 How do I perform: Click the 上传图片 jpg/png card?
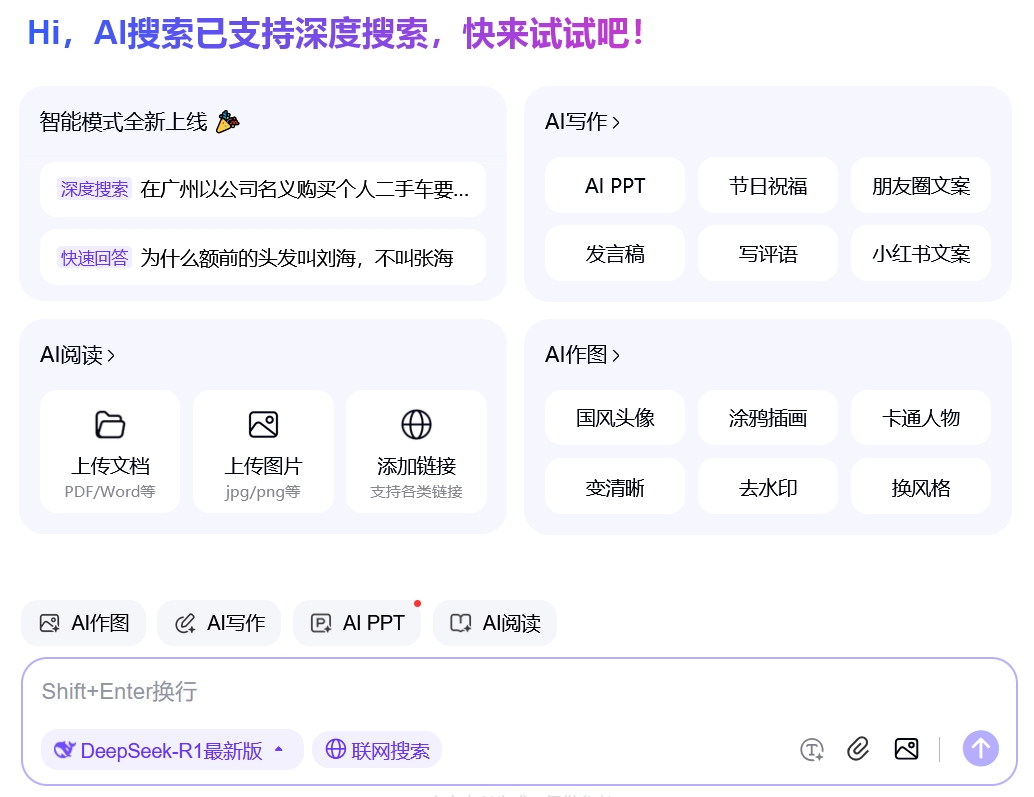pos(263,452)
